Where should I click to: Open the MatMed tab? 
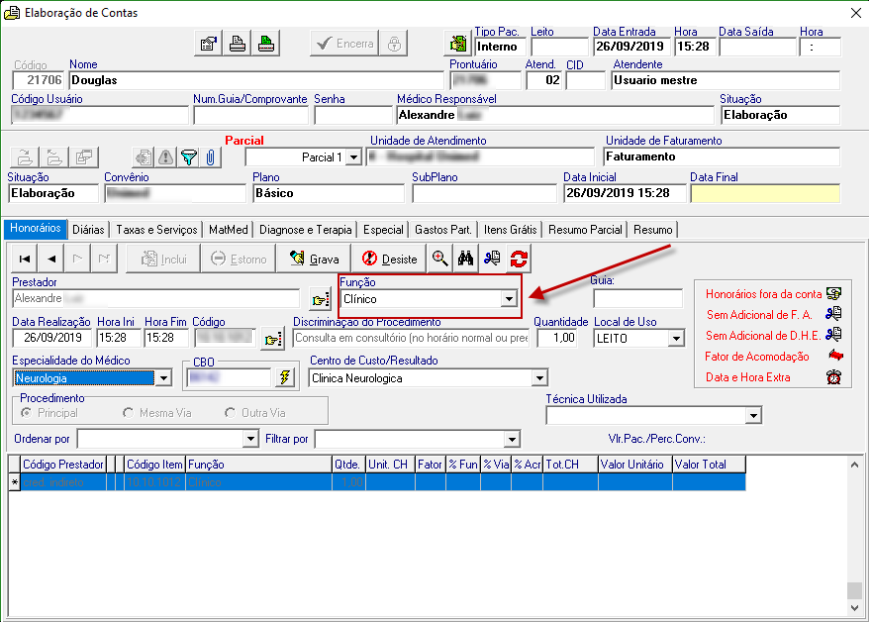point(228,230)
